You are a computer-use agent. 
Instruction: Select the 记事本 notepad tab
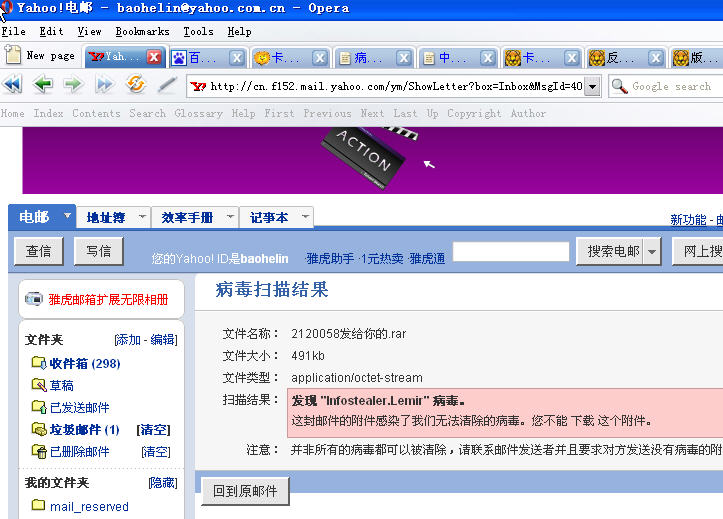click(269, 218)
